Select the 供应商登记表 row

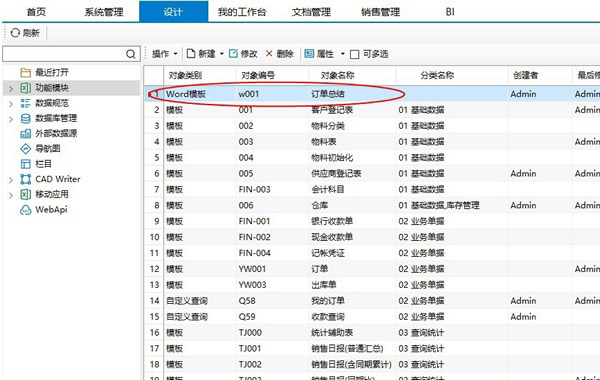coord(372,174)
